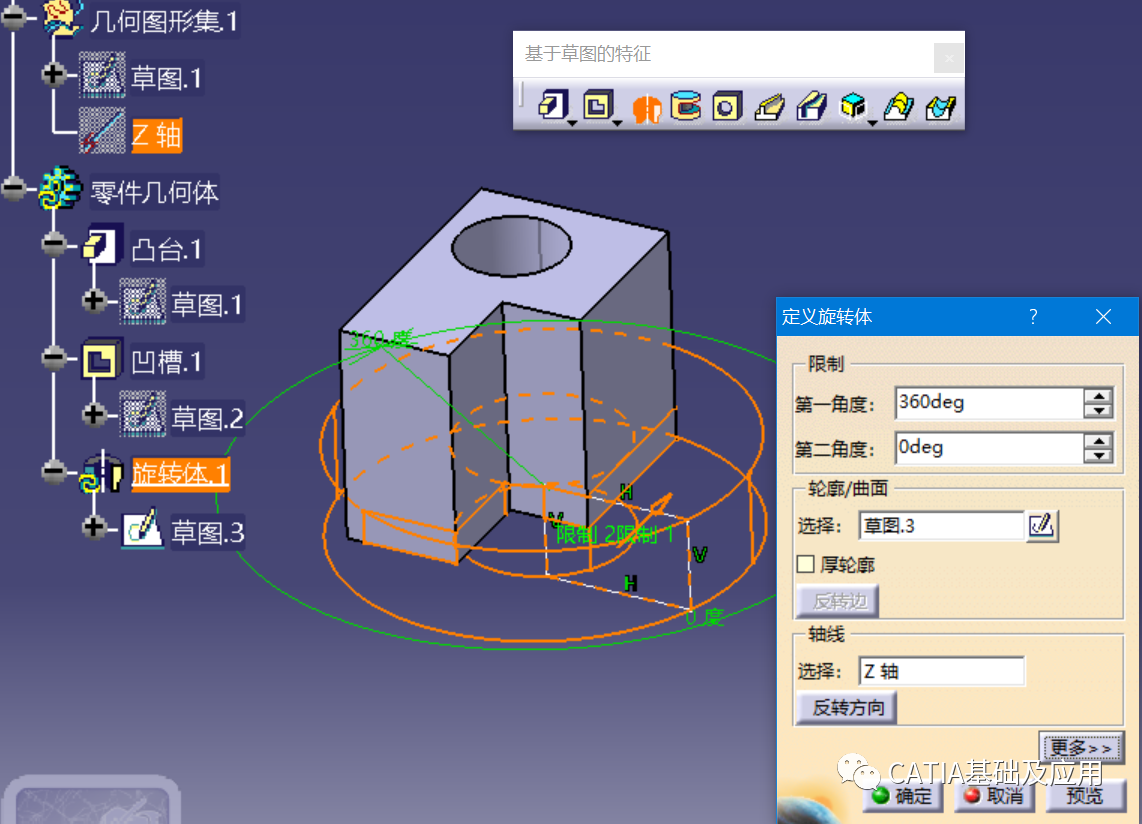Viewport: 1142px width, 824px height.
Task: Expand 草图.1 under 凸台.1
Action: coord(95,300)
